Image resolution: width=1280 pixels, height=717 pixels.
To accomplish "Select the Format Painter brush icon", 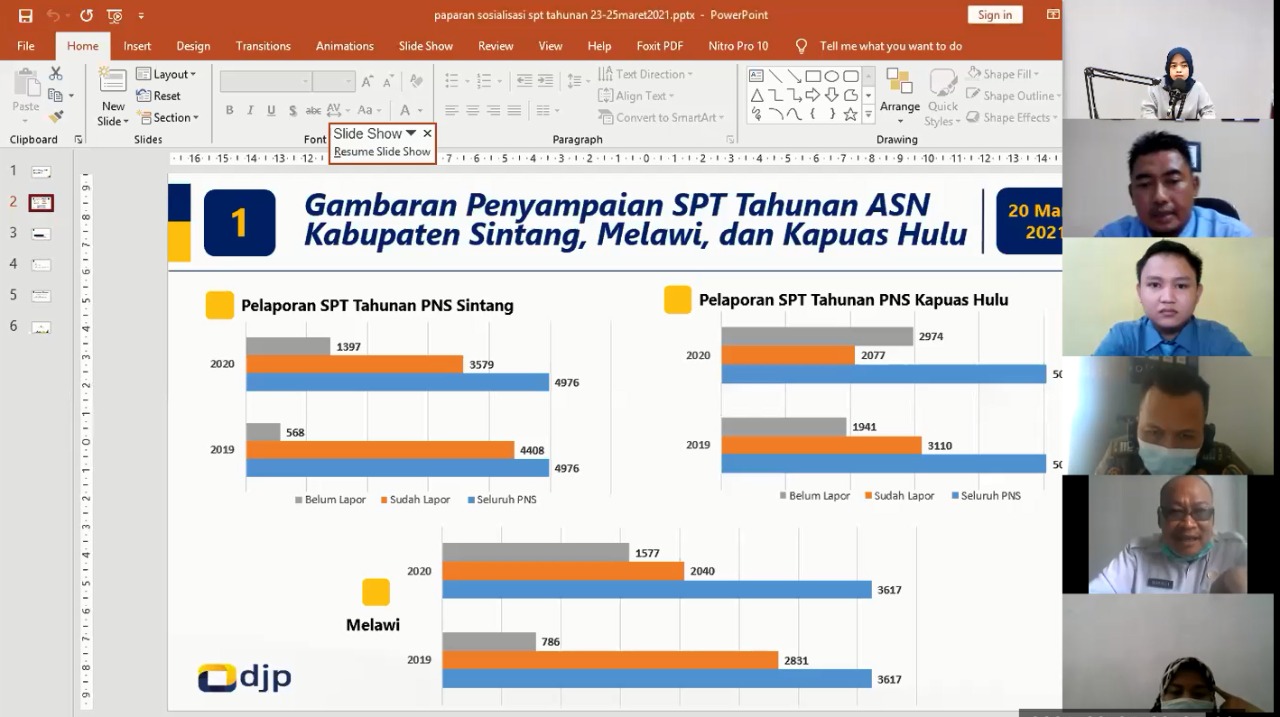I will tap(56, 116).
